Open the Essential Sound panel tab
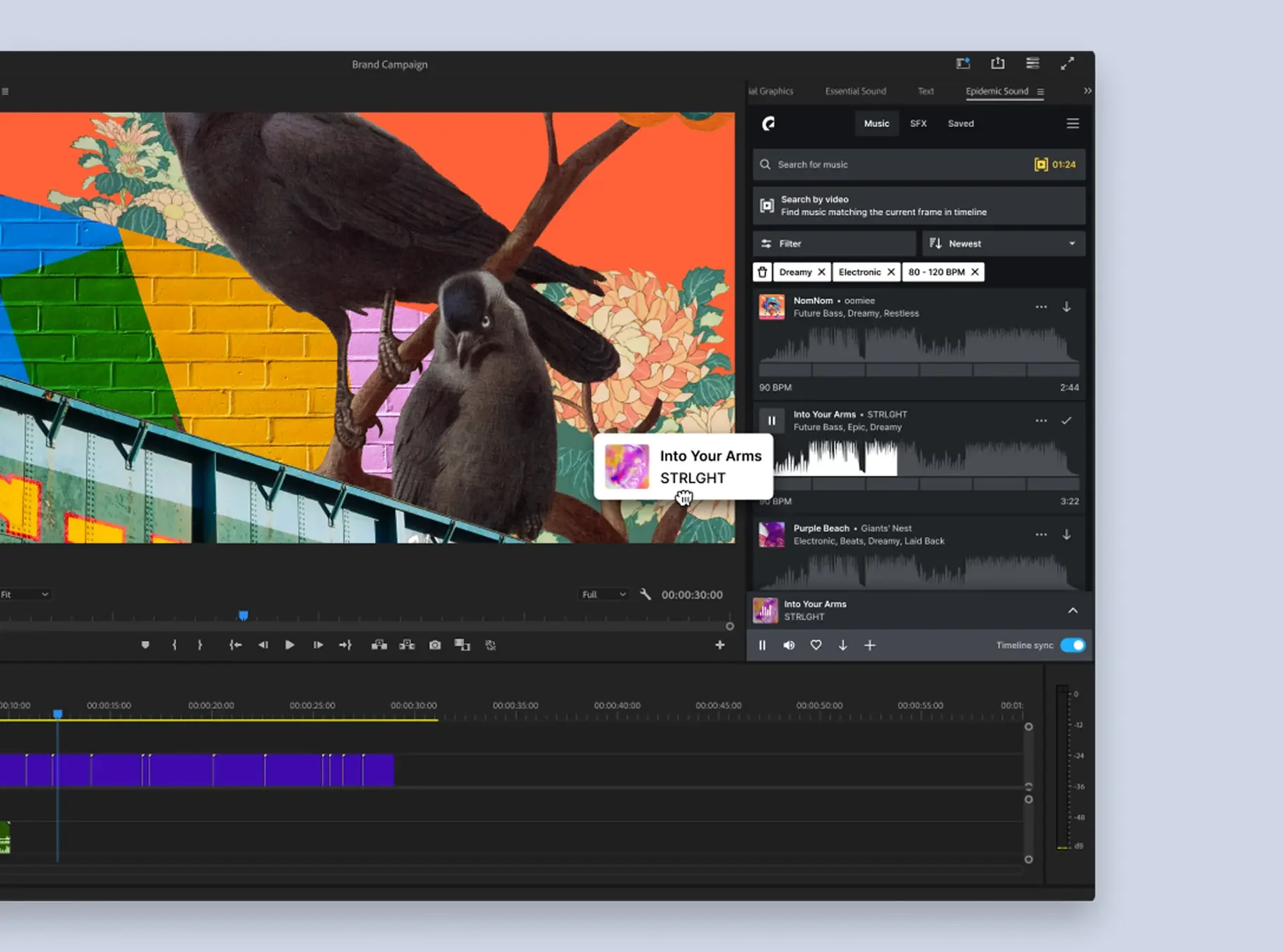 coord(856,91)
